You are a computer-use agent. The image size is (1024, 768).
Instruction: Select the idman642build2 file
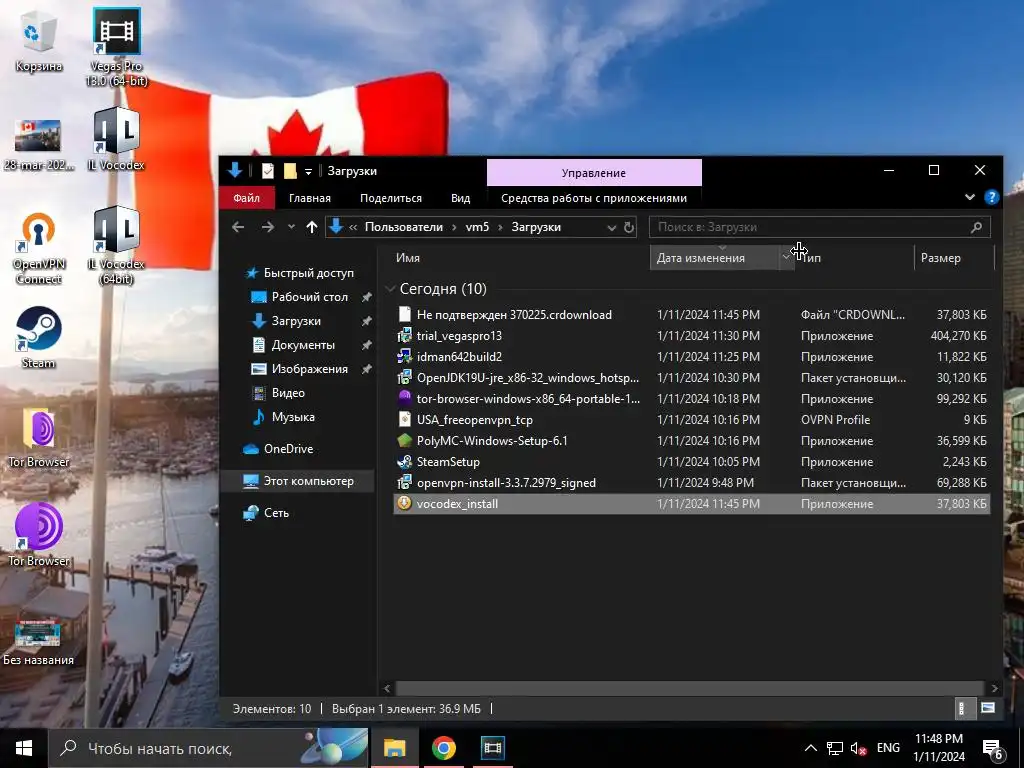click(692, 357)
